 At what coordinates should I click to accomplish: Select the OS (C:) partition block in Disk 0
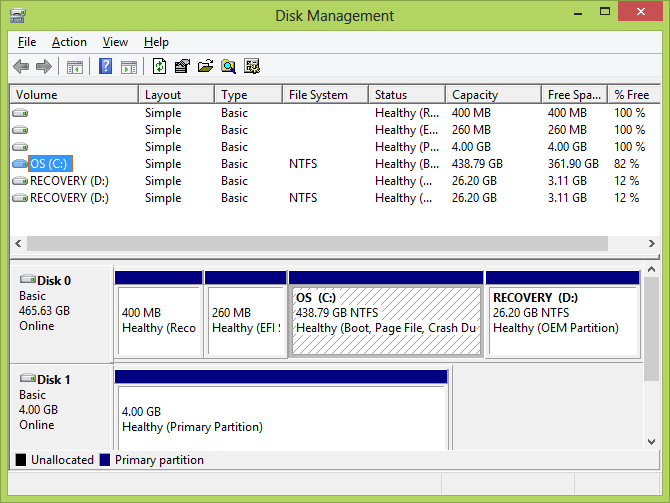[x=386, y=320]
